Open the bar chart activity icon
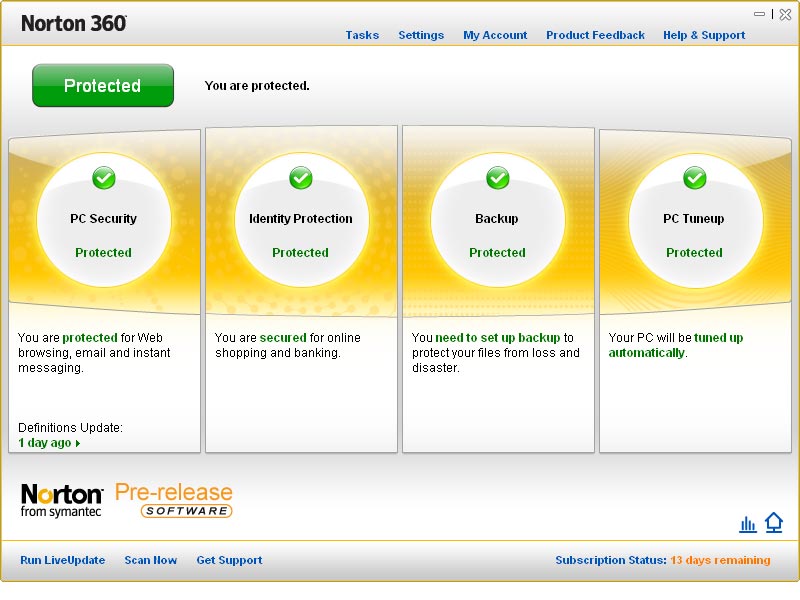 click(747, 524)
